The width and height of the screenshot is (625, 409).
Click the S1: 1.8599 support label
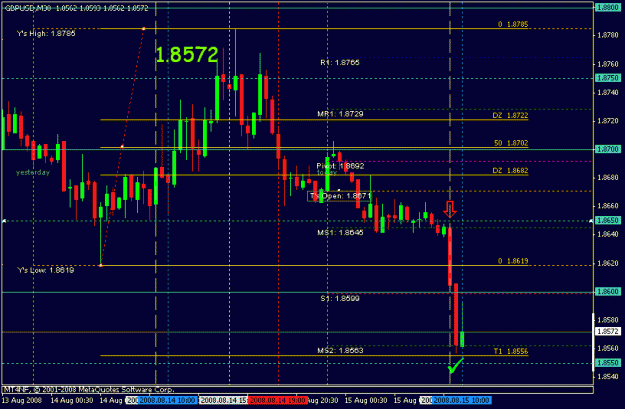click(340, 298)
